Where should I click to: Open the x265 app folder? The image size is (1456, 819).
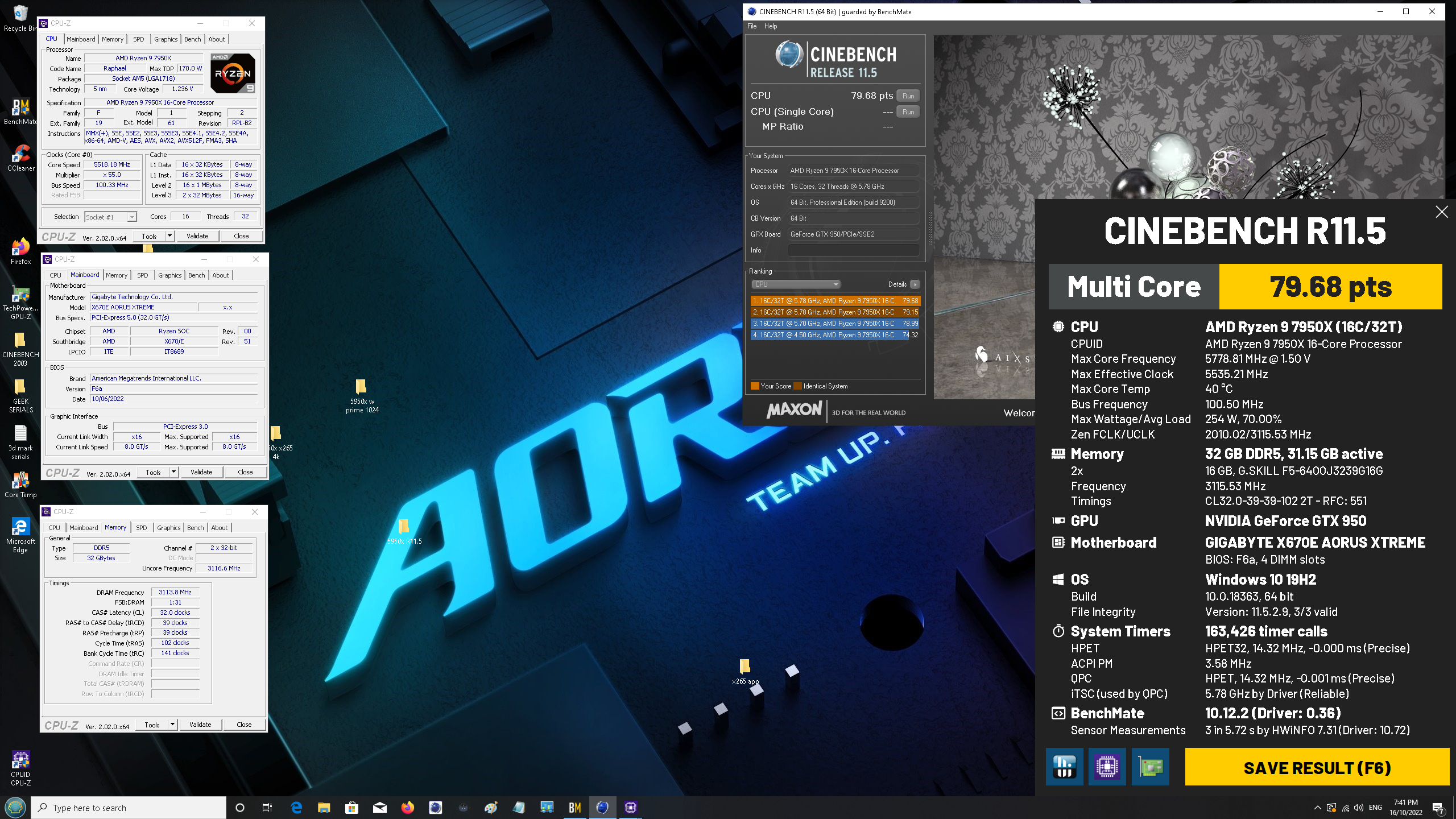(745, 672)
